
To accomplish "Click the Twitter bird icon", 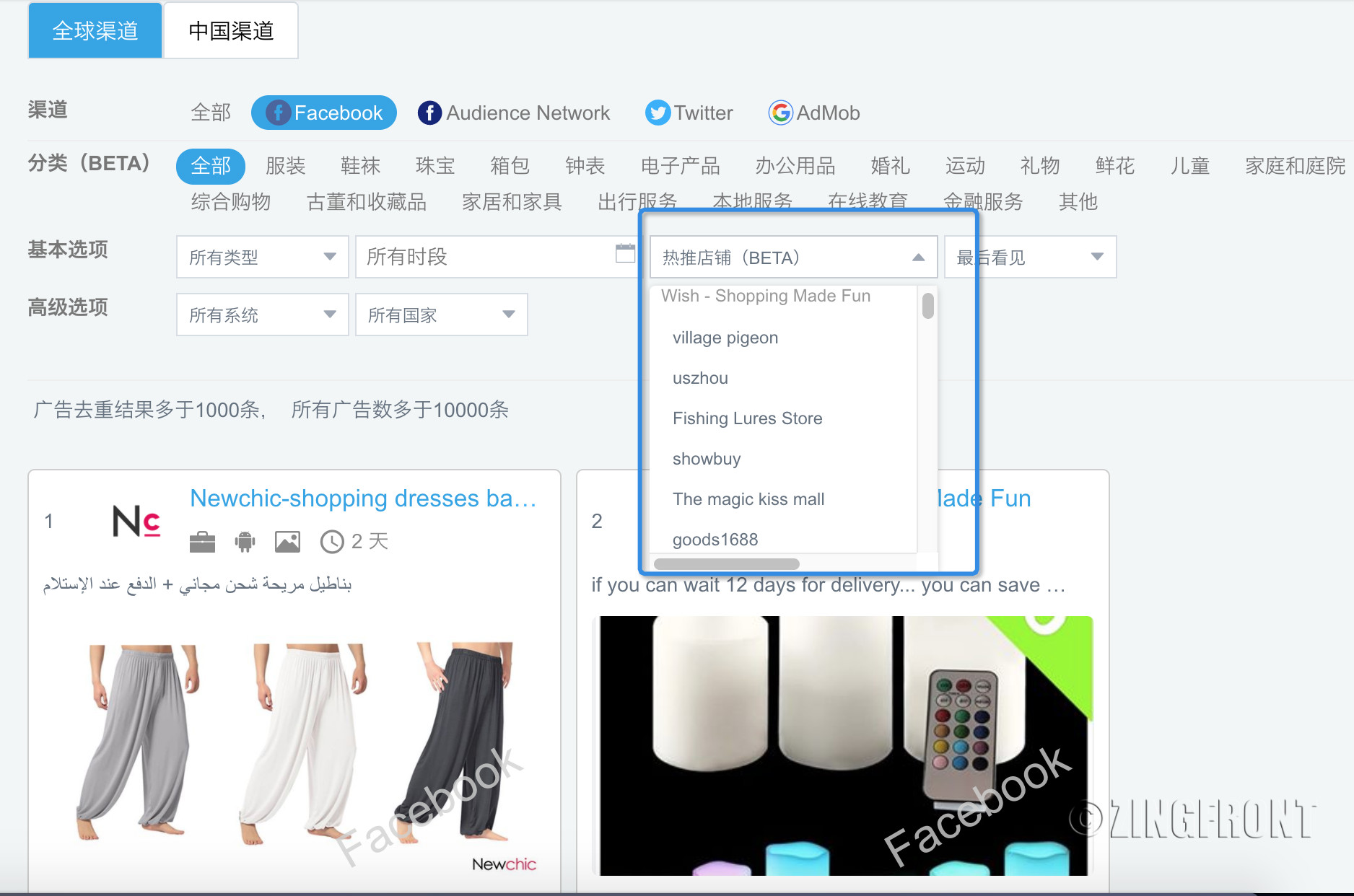I will (x=657, y=113).
